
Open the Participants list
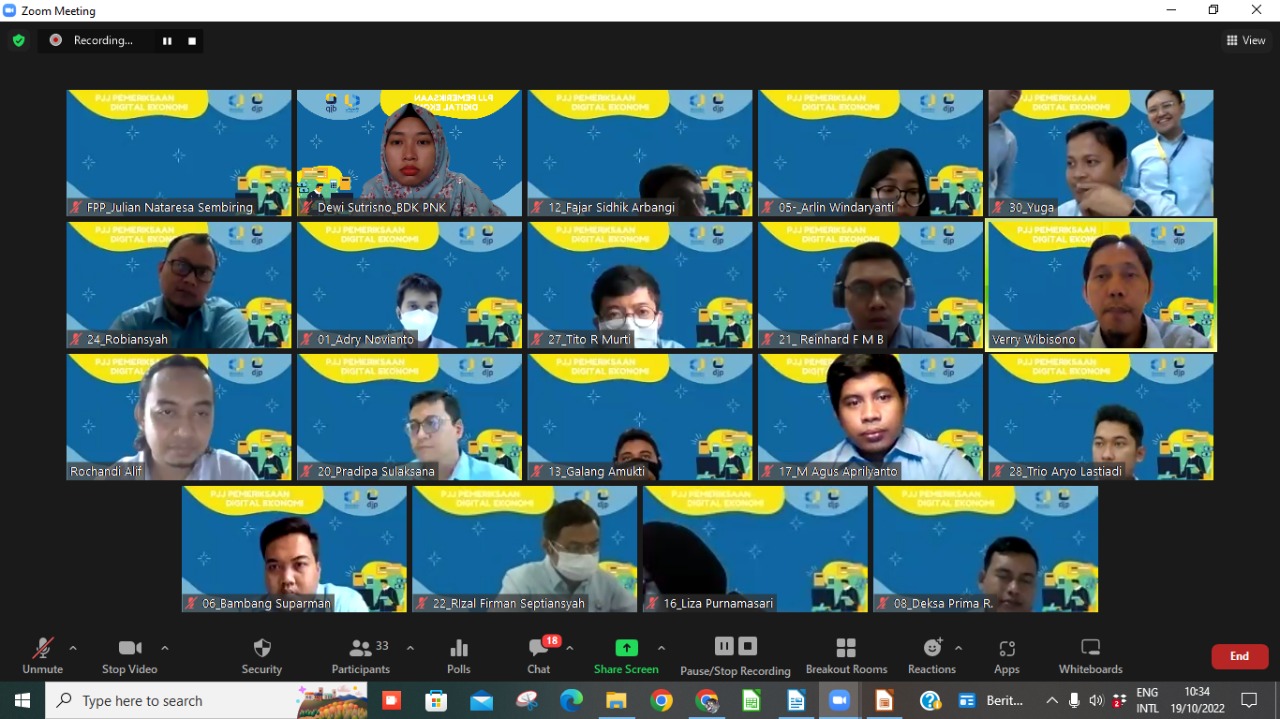[x=361, y=655]
